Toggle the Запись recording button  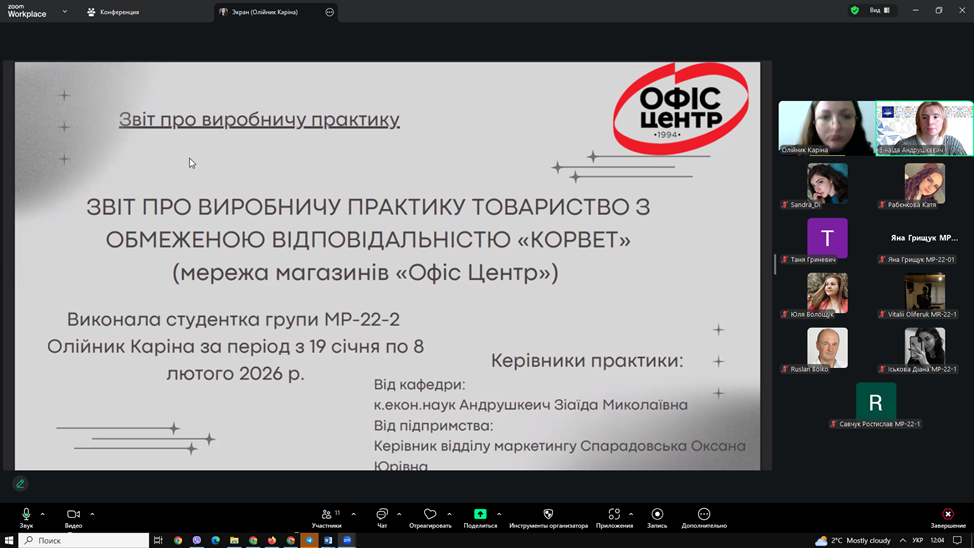[657, 514]
